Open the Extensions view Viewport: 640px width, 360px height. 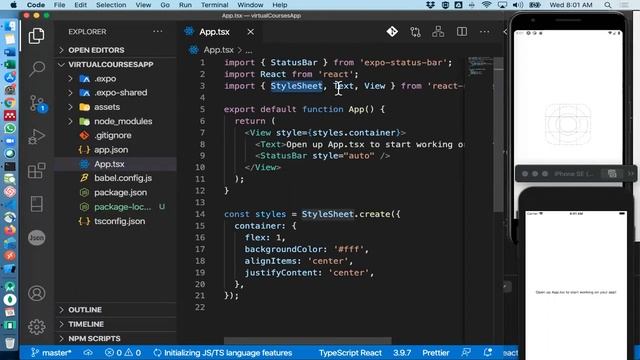36,171
